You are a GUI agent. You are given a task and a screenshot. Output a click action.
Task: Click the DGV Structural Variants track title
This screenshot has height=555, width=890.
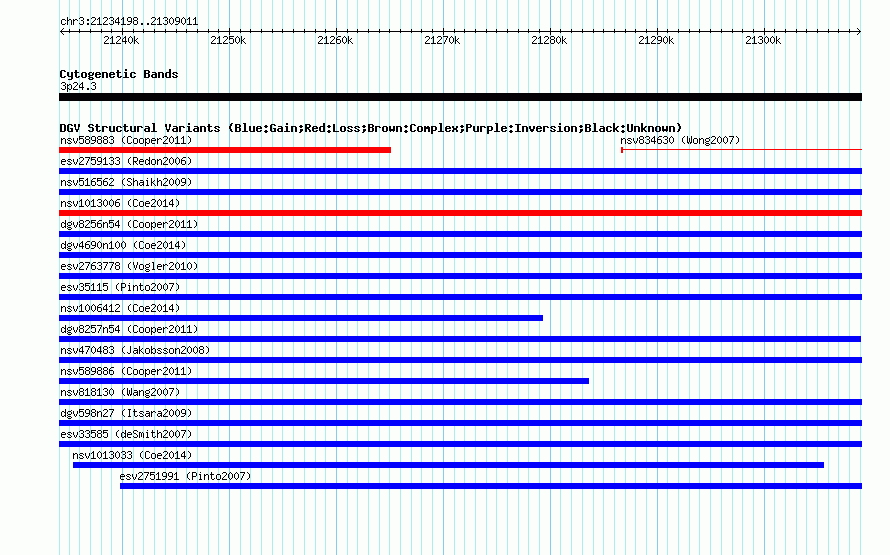click(371, 128)
